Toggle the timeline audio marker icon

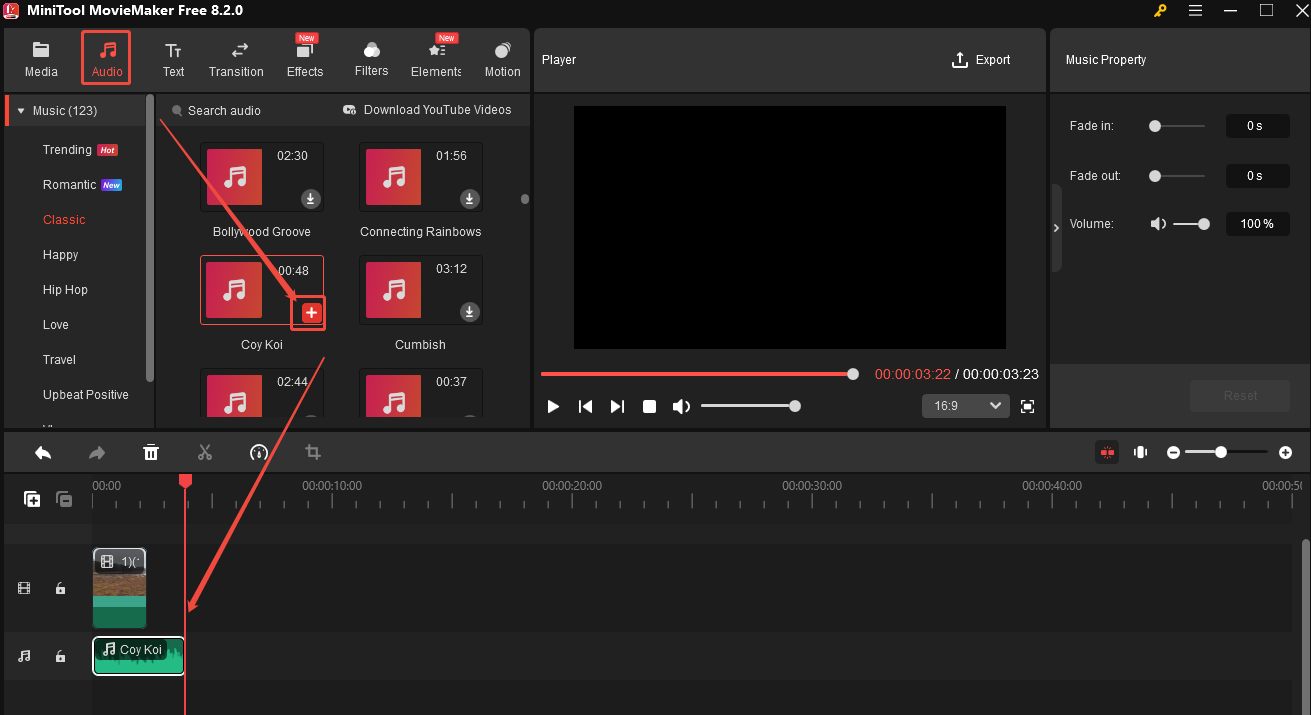[1140, 453]
